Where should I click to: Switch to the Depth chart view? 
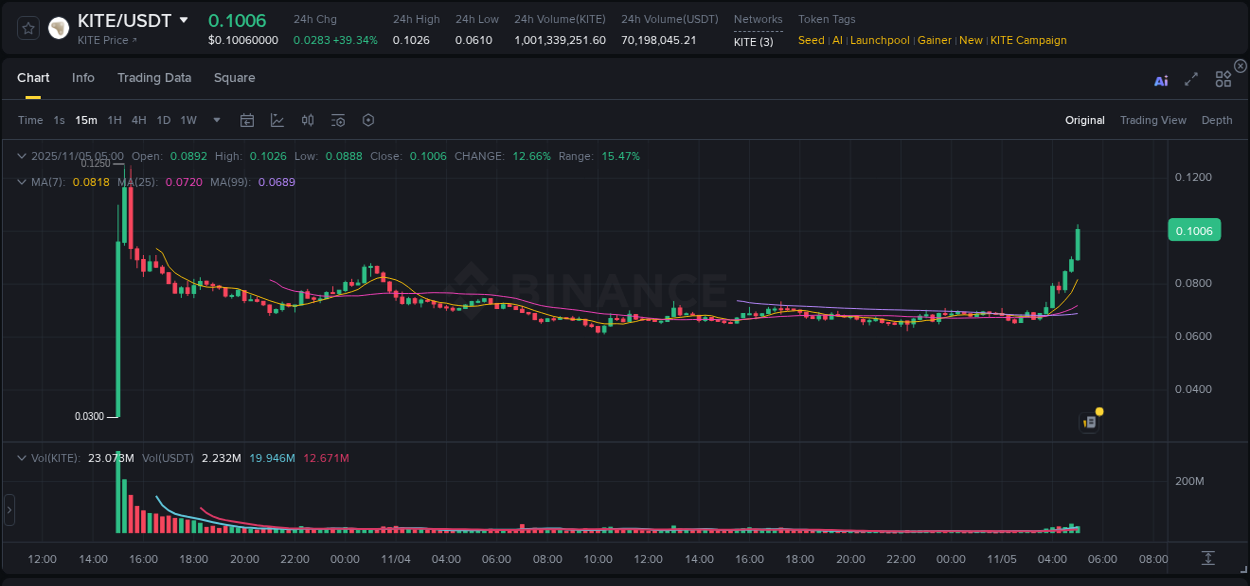pos(1216,120)
